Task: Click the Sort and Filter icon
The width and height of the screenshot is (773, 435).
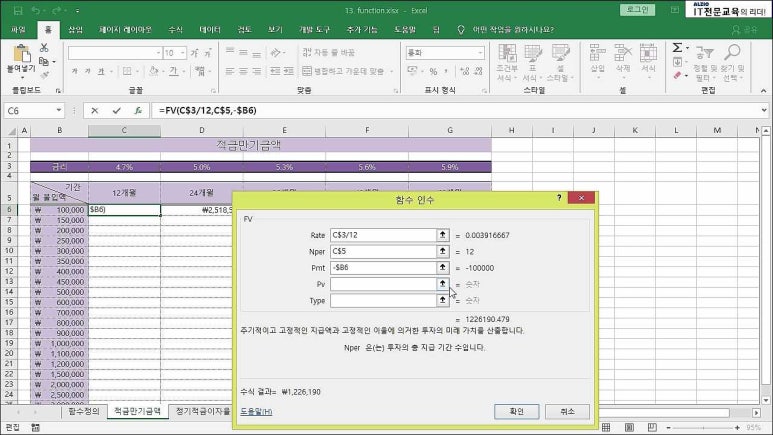Action: pyautogui.click(x=704, y=53)
